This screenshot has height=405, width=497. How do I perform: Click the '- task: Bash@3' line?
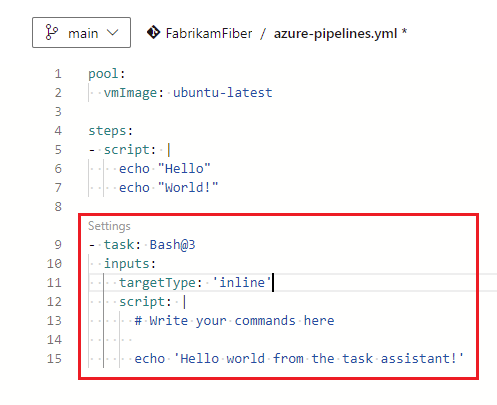click(142, 245)
